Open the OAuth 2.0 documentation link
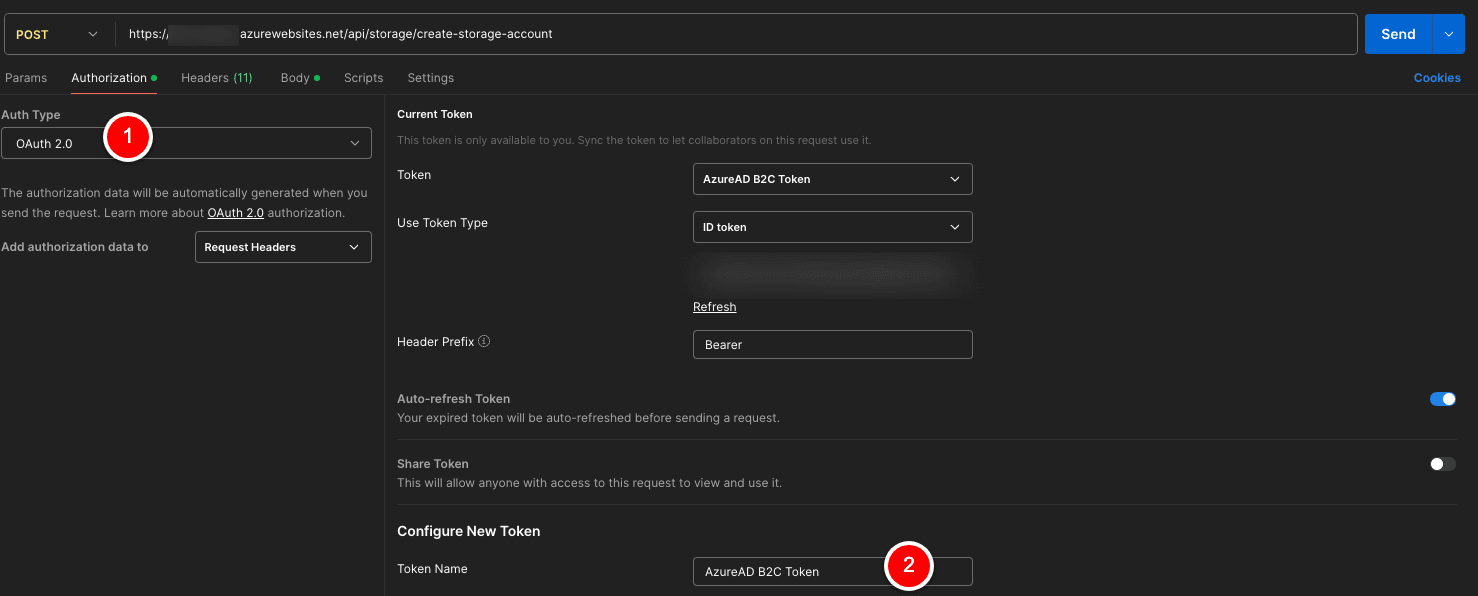Screen dimensions: 1478x596 click(x=236, y=212)
